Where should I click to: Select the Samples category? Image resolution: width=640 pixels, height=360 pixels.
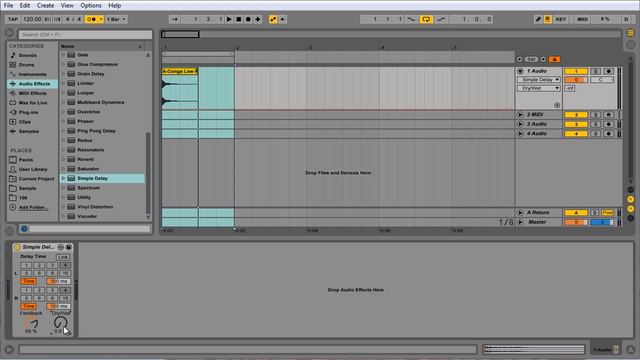tap(29, 131)
